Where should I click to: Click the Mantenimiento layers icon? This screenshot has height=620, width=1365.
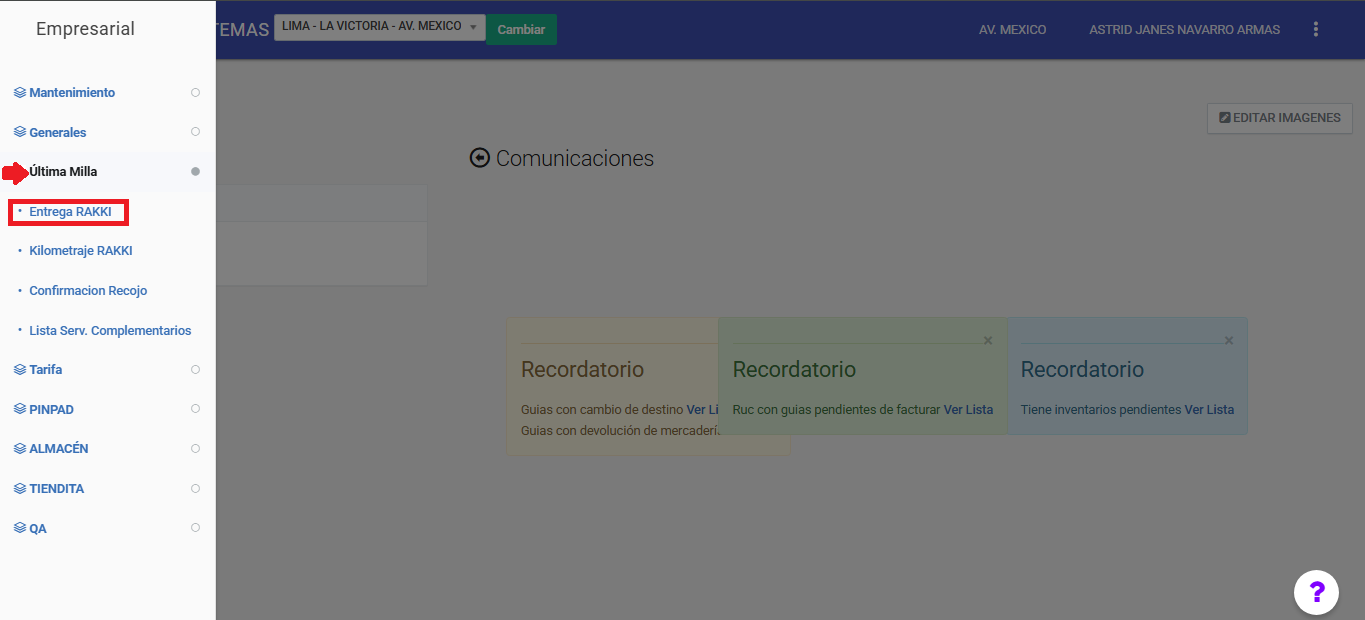coord(19,93)
